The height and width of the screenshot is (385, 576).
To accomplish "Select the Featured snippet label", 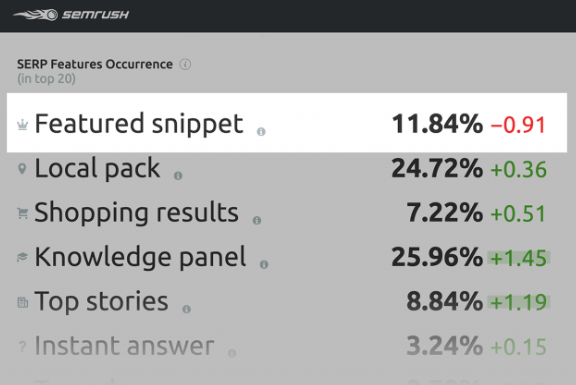I will (139, 124).
